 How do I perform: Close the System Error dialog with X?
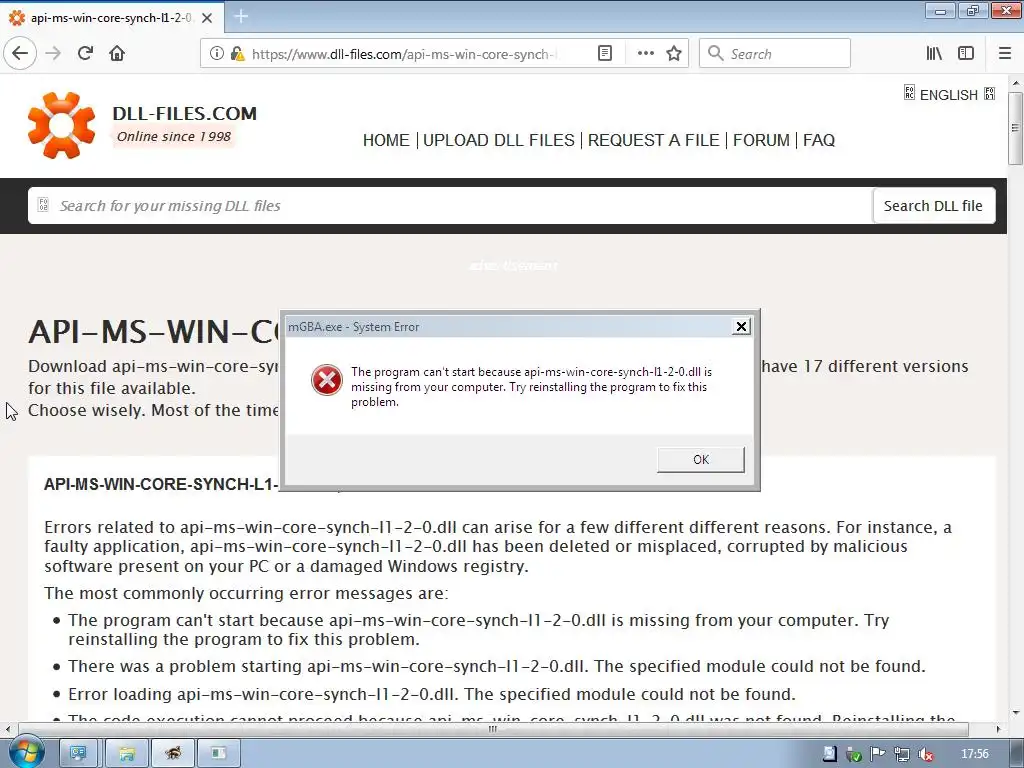pyautogui.click(x=741, y=327)
